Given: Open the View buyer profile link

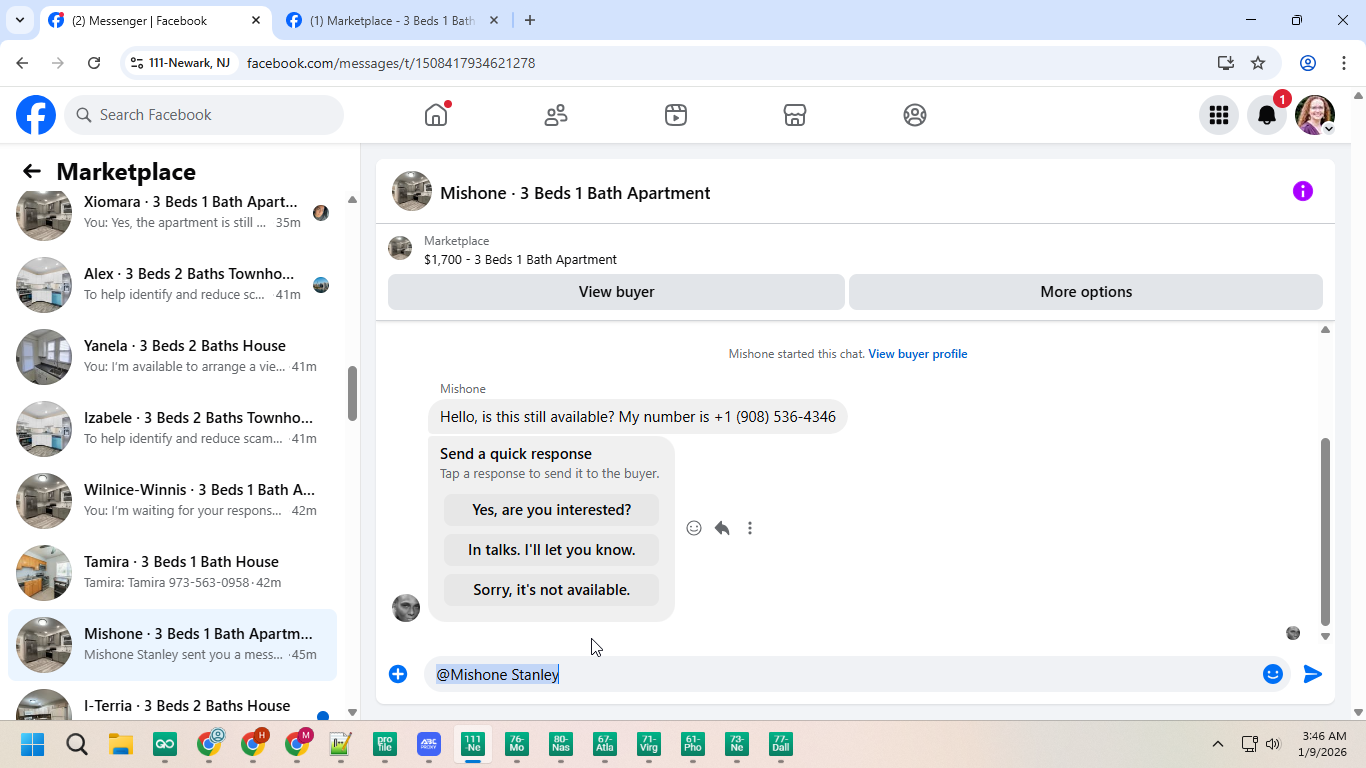Looking at the screenshot, I should (918, 354).
